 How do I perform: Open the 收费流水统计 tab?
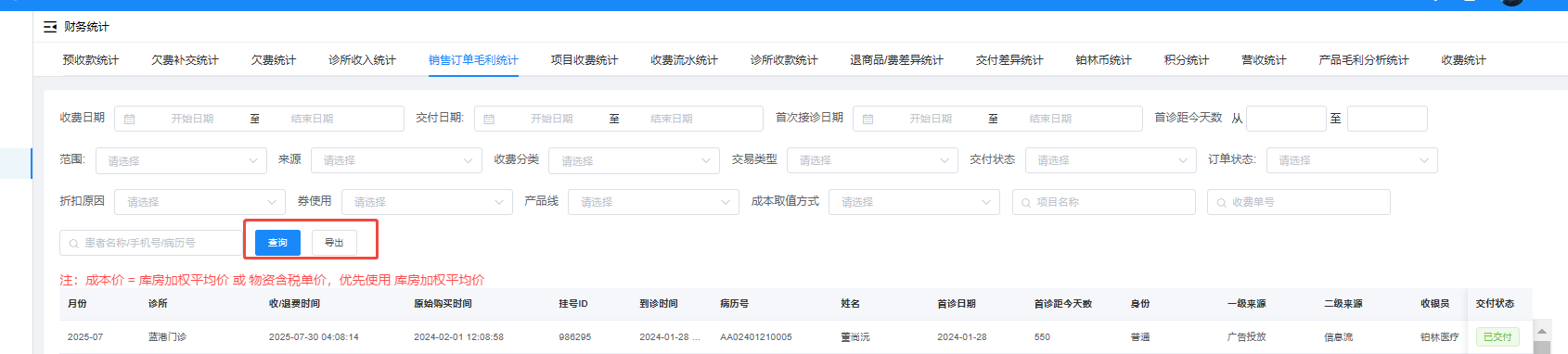(x=685, y=60)
